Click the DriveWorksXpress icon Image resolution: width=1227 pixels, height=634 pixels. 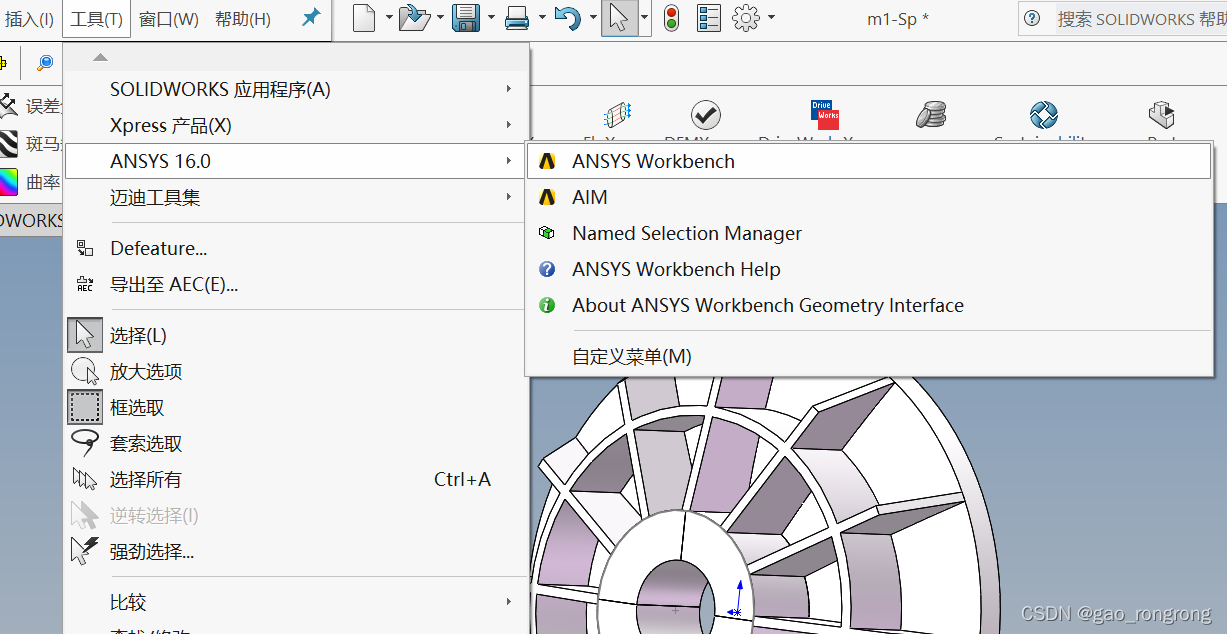825,115
